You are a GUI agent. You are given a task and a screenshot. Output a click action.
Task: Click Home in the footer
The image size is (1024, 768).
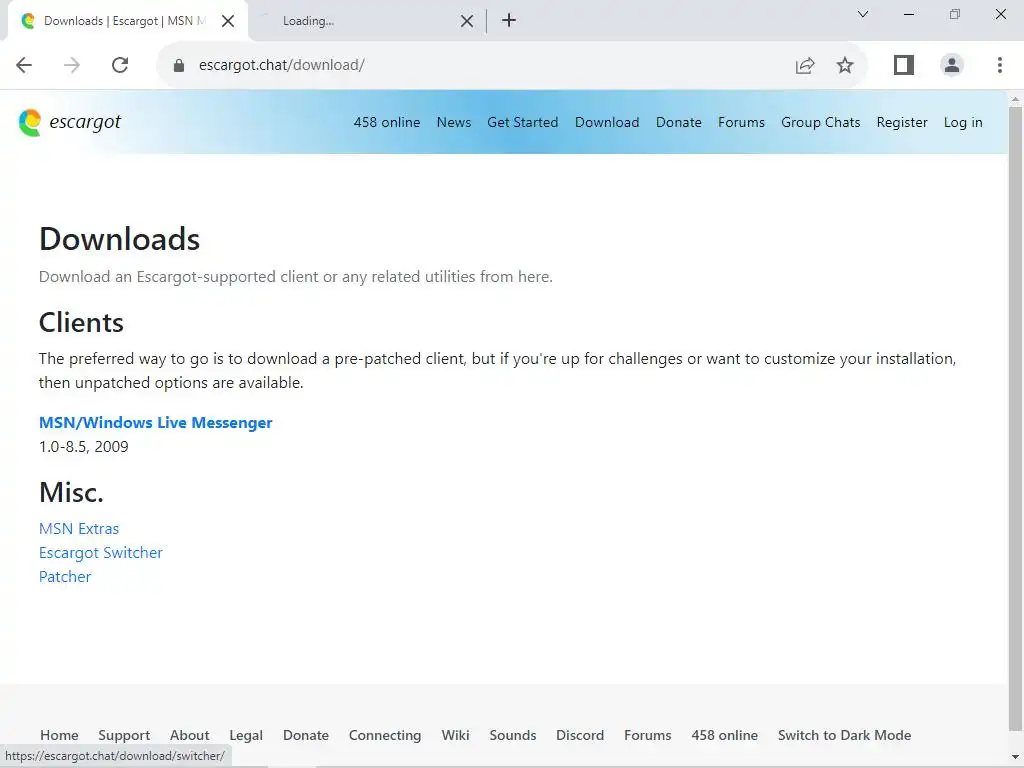(59, 735)
